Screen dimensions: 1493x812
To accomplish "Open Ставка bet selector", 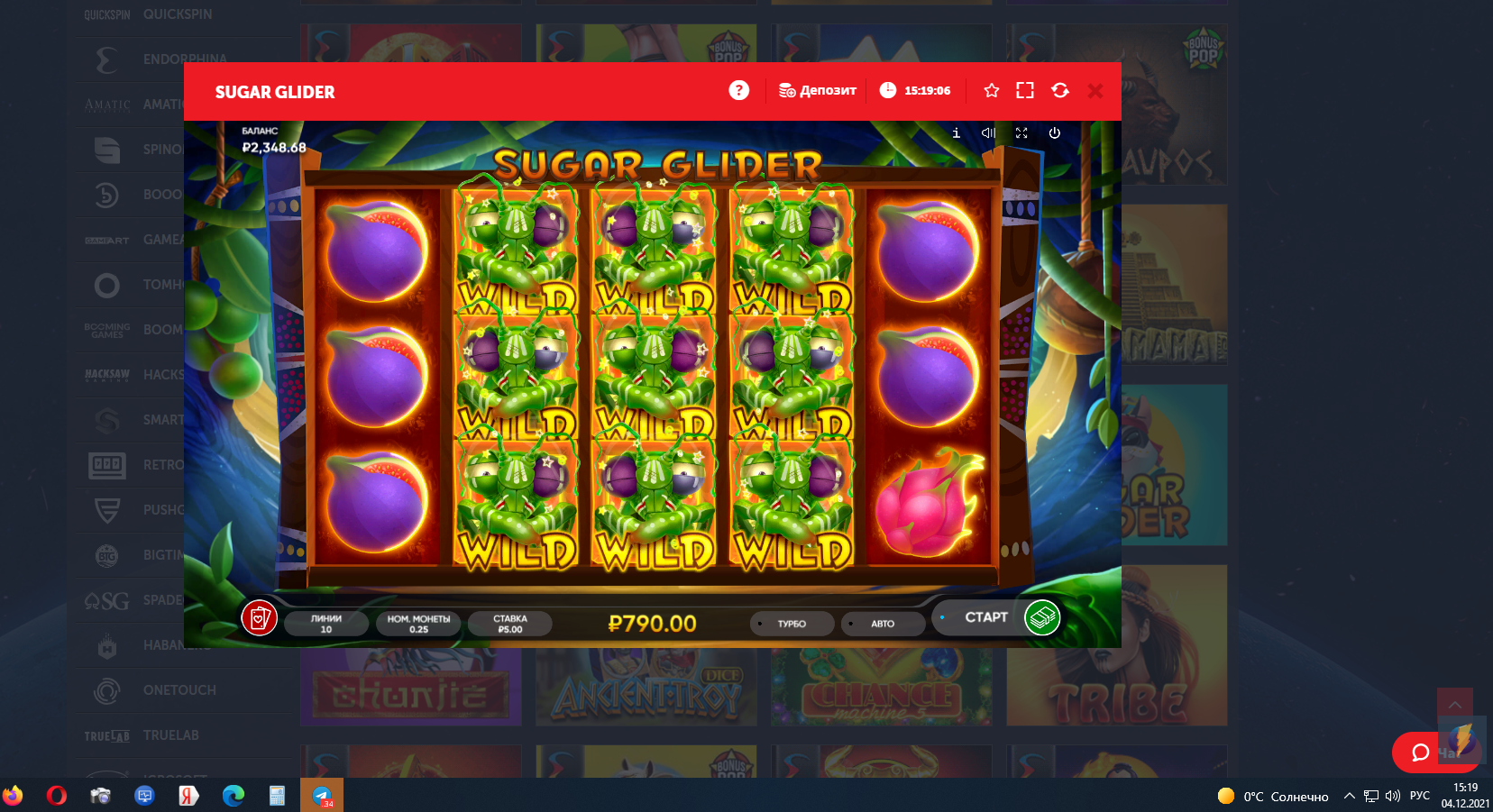I will click(x=510, y=624).
